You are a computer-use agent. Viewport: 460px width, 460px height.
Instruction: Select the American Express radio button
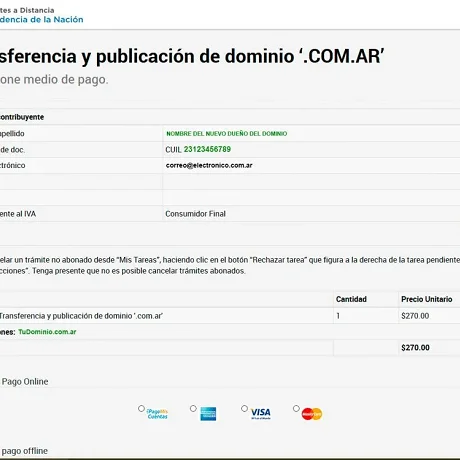pyautogui.click(x=193, y=408)
